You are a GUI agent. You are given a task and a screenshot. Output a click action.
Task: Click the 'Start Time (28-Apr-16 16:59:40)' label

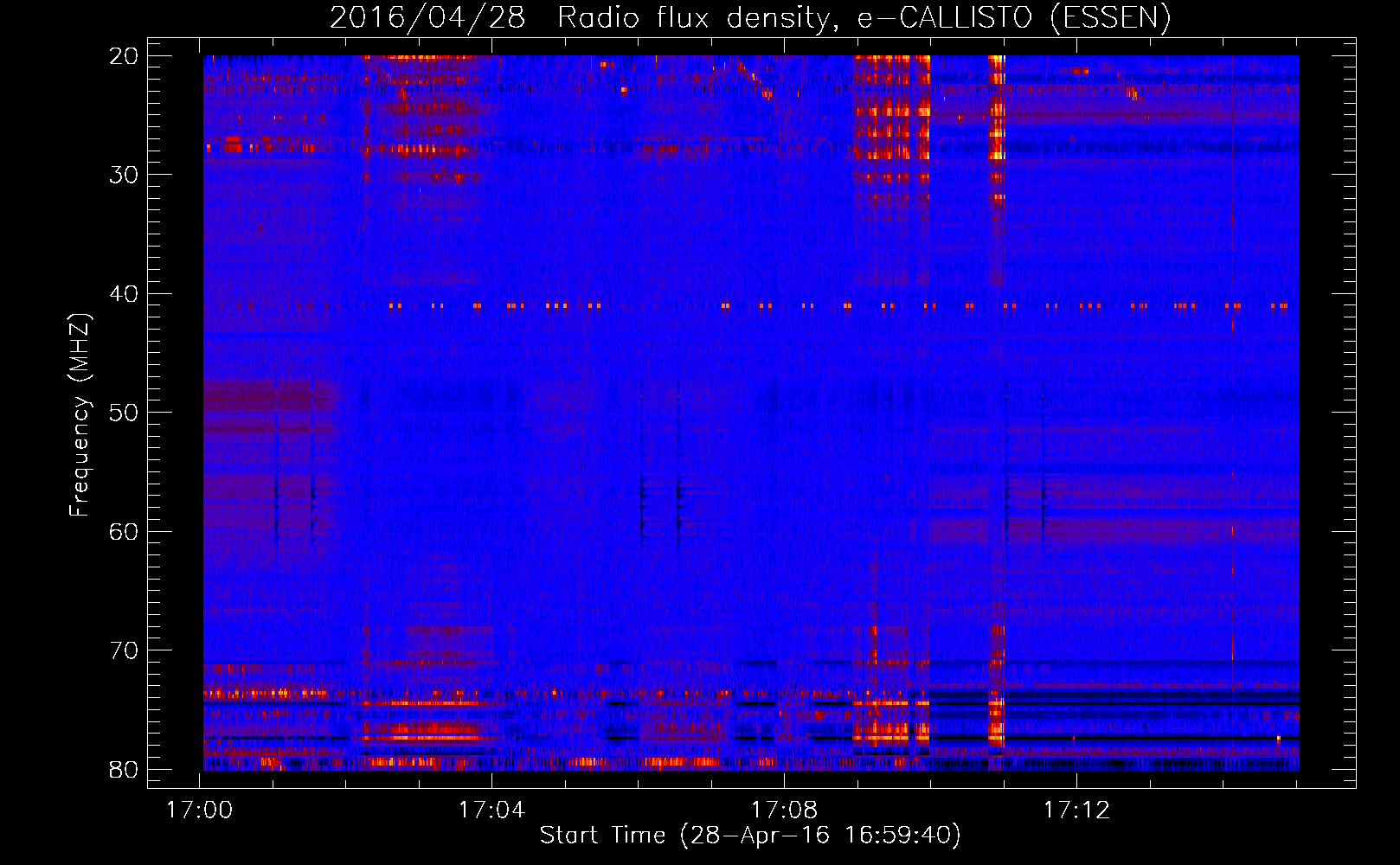click(750, 836)
